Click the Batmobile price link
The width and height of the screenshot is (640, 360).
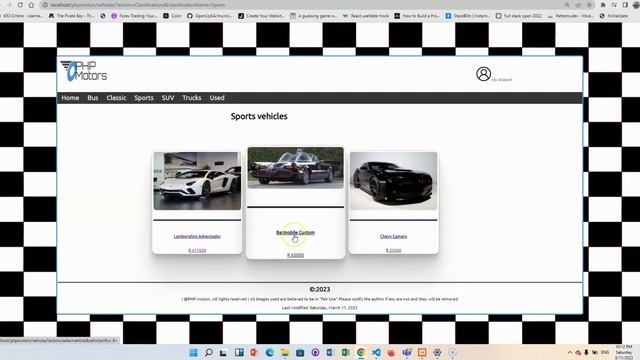[296, 255]
